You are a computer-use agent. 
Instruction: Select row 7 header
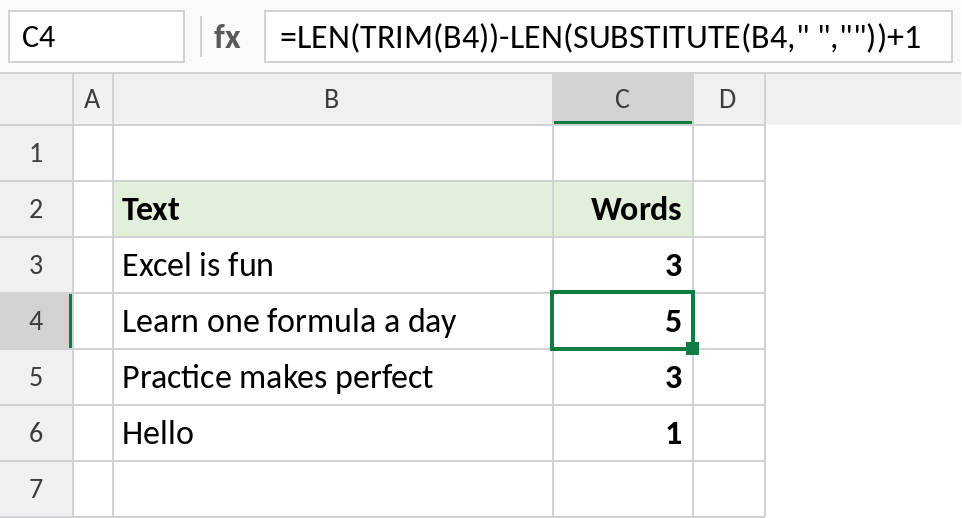click(36, 489)
